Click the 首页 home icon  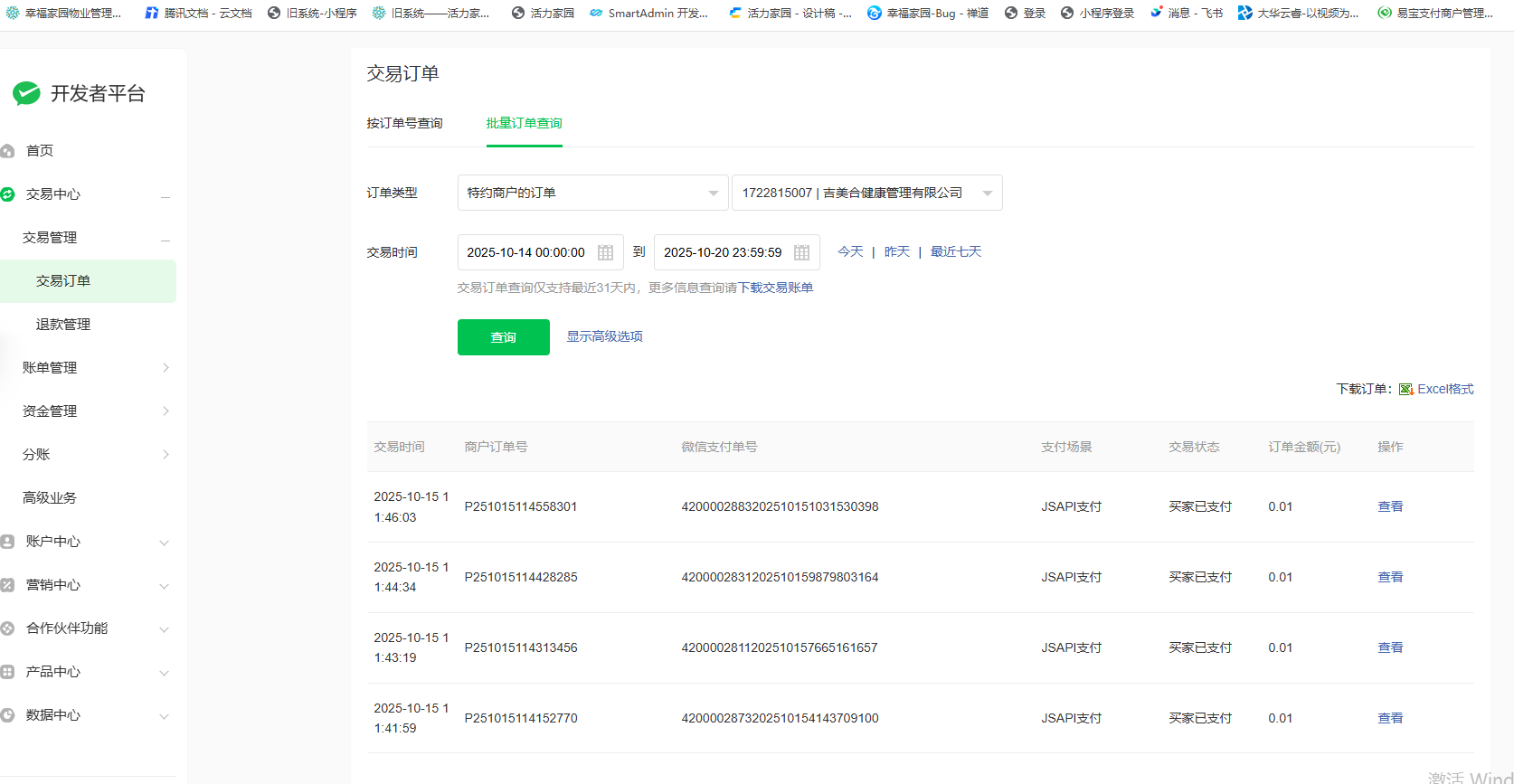pos(7,151)
